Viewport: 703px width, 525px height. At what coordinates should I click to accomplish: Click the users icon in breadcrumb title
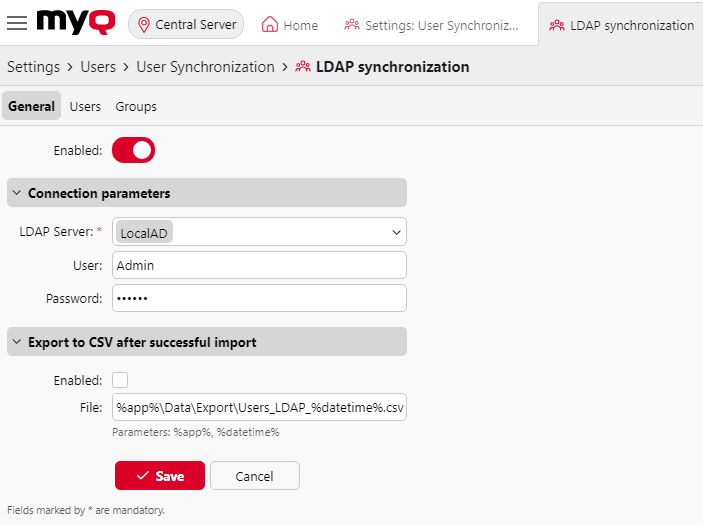coord(303,67)
